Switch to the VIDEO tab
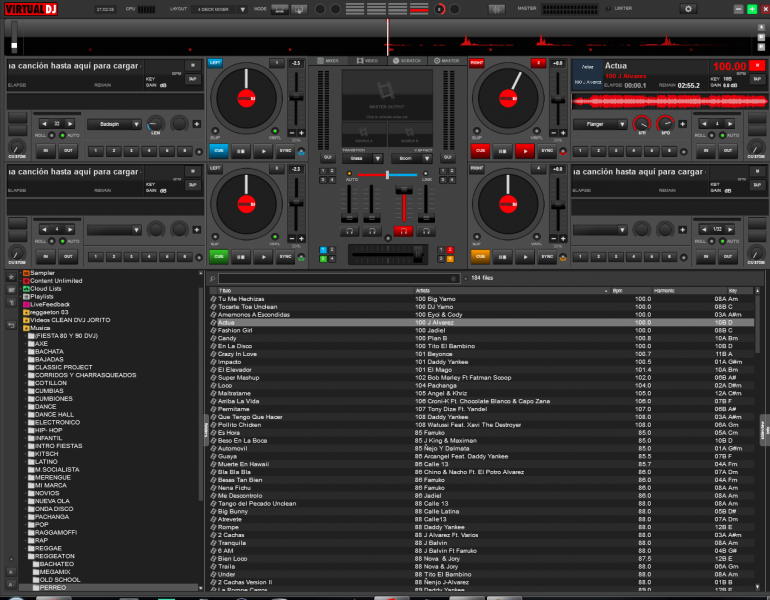This screenshot has width=770, height=600. (367, 61)
